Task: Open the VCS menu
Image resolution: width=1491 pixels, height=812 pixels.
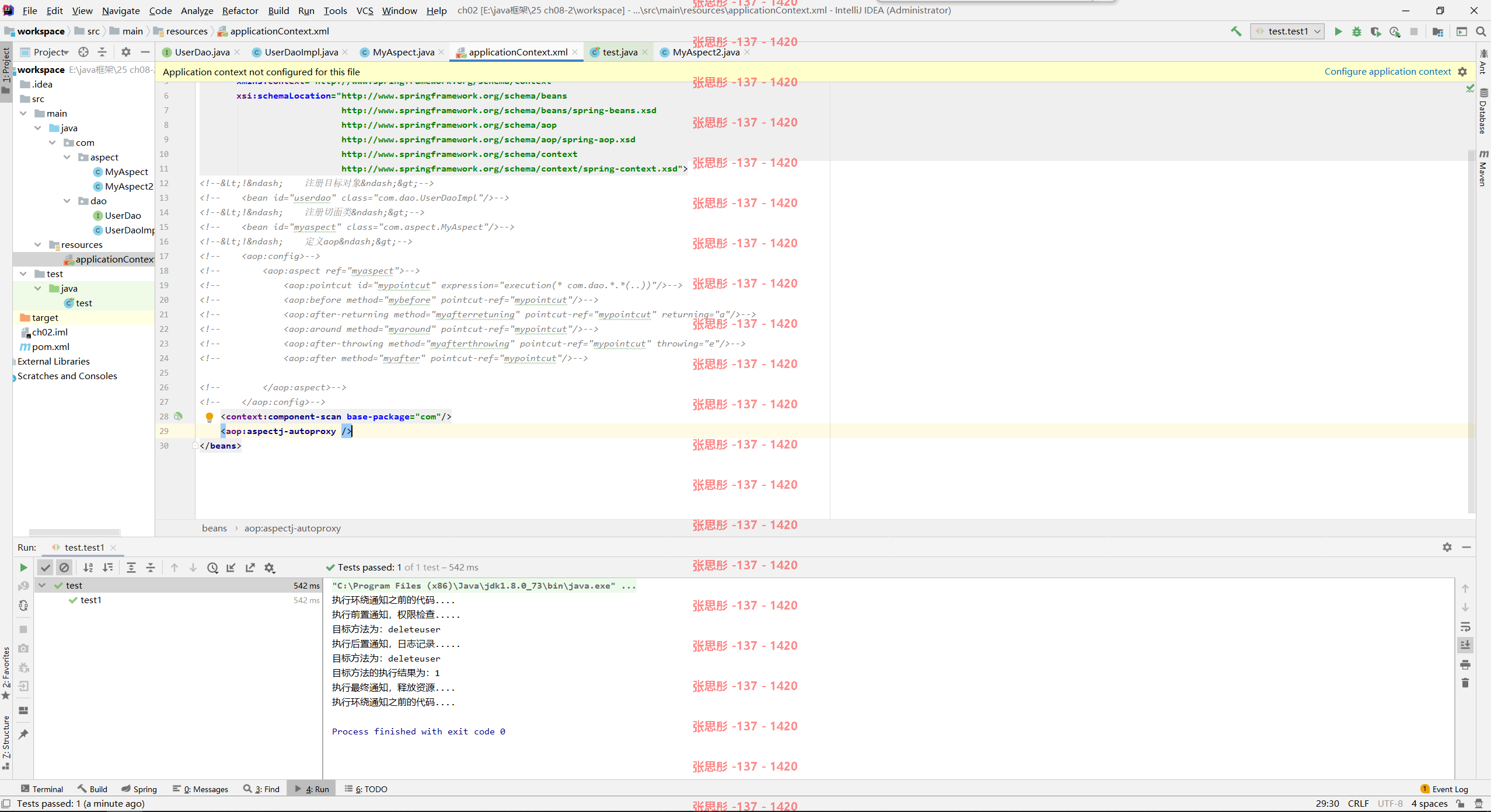Action: pos(365,10)
